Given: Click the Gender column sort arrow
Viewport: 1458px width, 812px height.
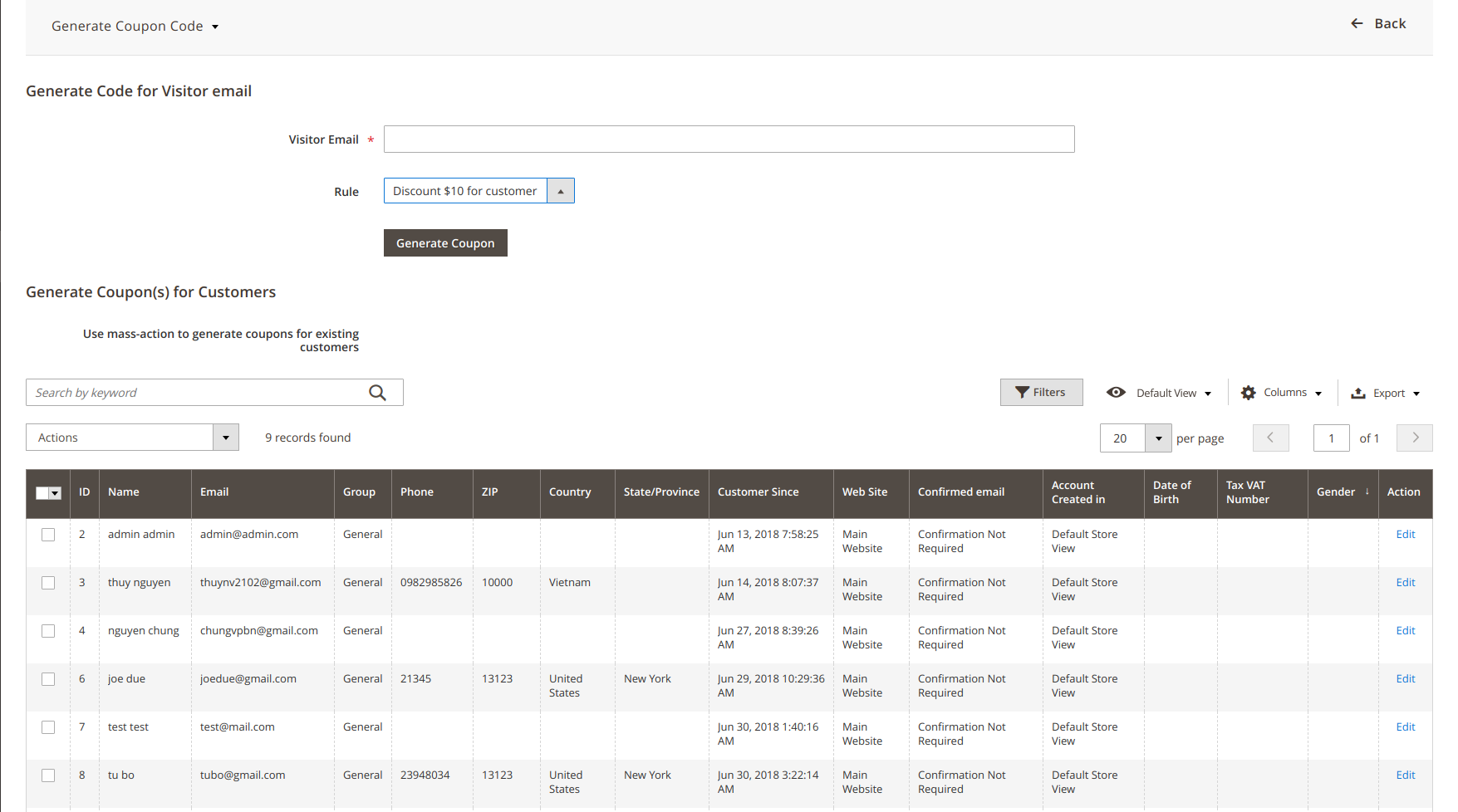Looking at the screenshot, I should pyautogui.click(x=1367, y=492).
